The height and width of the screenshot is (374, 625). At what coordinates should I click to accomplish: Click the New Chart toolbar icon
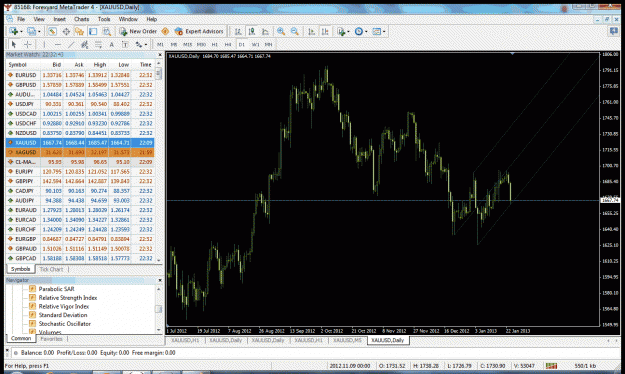14,31
